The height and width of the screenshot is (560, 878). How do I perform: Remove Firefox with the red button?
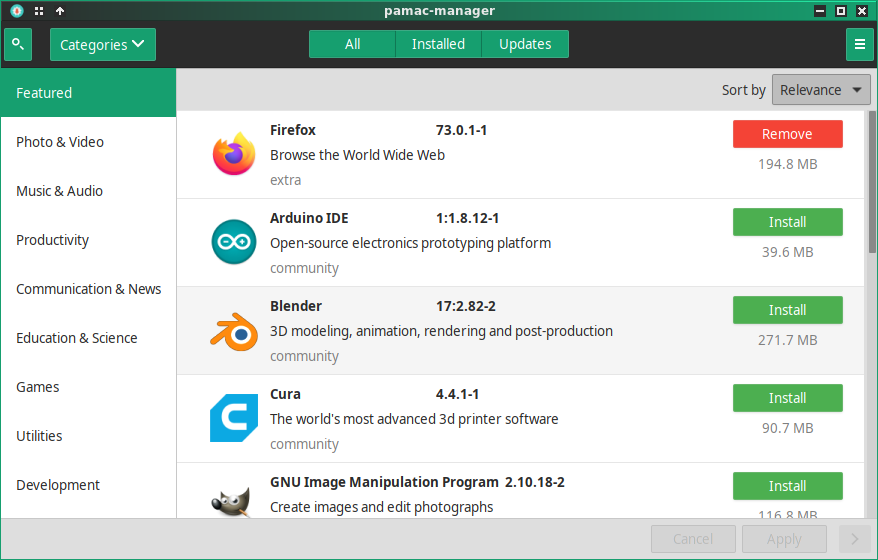[787, 134]
